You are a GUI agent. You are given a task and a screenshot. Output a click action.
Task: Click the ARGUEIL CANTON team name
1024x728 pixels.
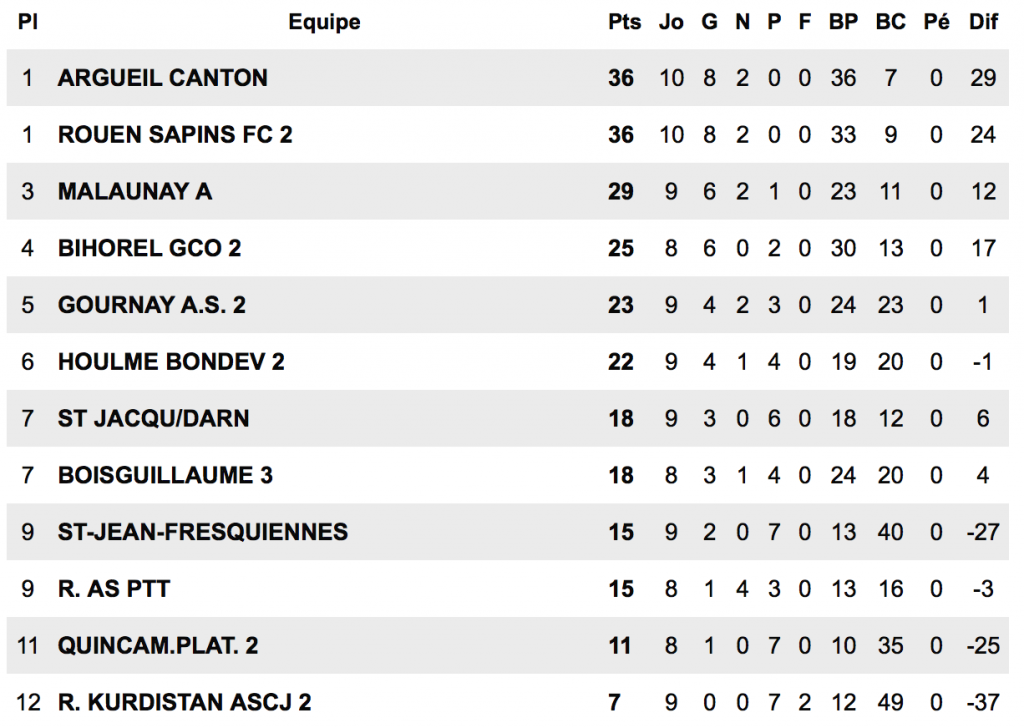pyautogui.click(x=162, y=78)
